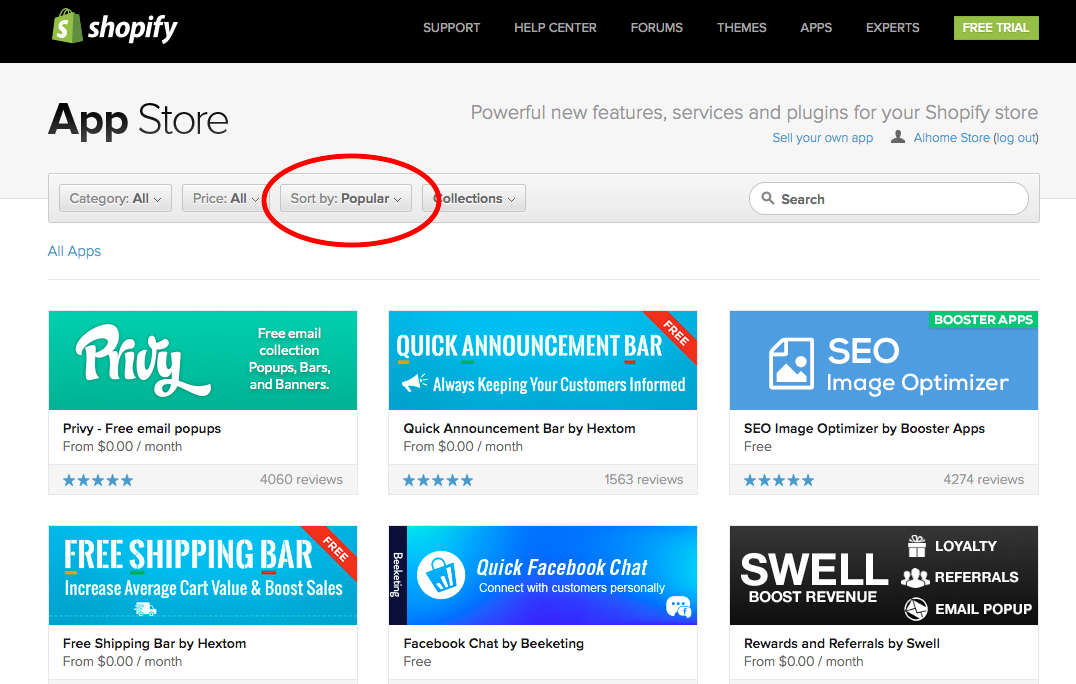Select Free Shipping Bar by Hextom title
The height and width of the screenshot is (684, 1076).
pos(154,644)
